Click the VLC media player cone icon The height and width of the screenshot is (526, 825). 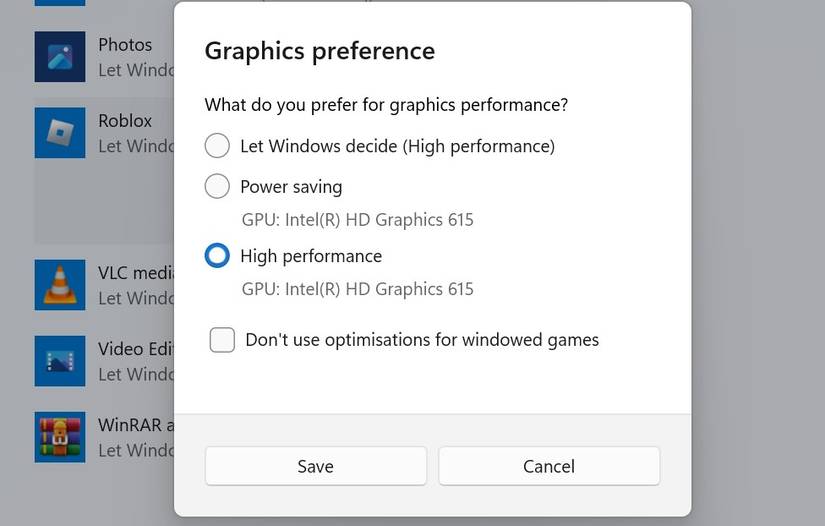click(x=60, y=285)
